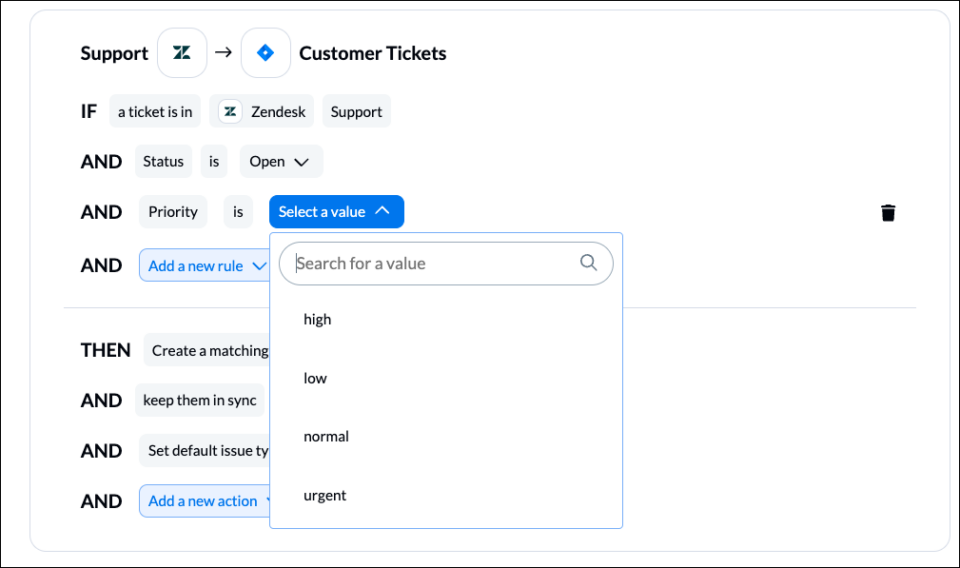Viewport: 960px width, 568px height.
Task: Click the small Zendesk icon in IF row
Action: 230,111
